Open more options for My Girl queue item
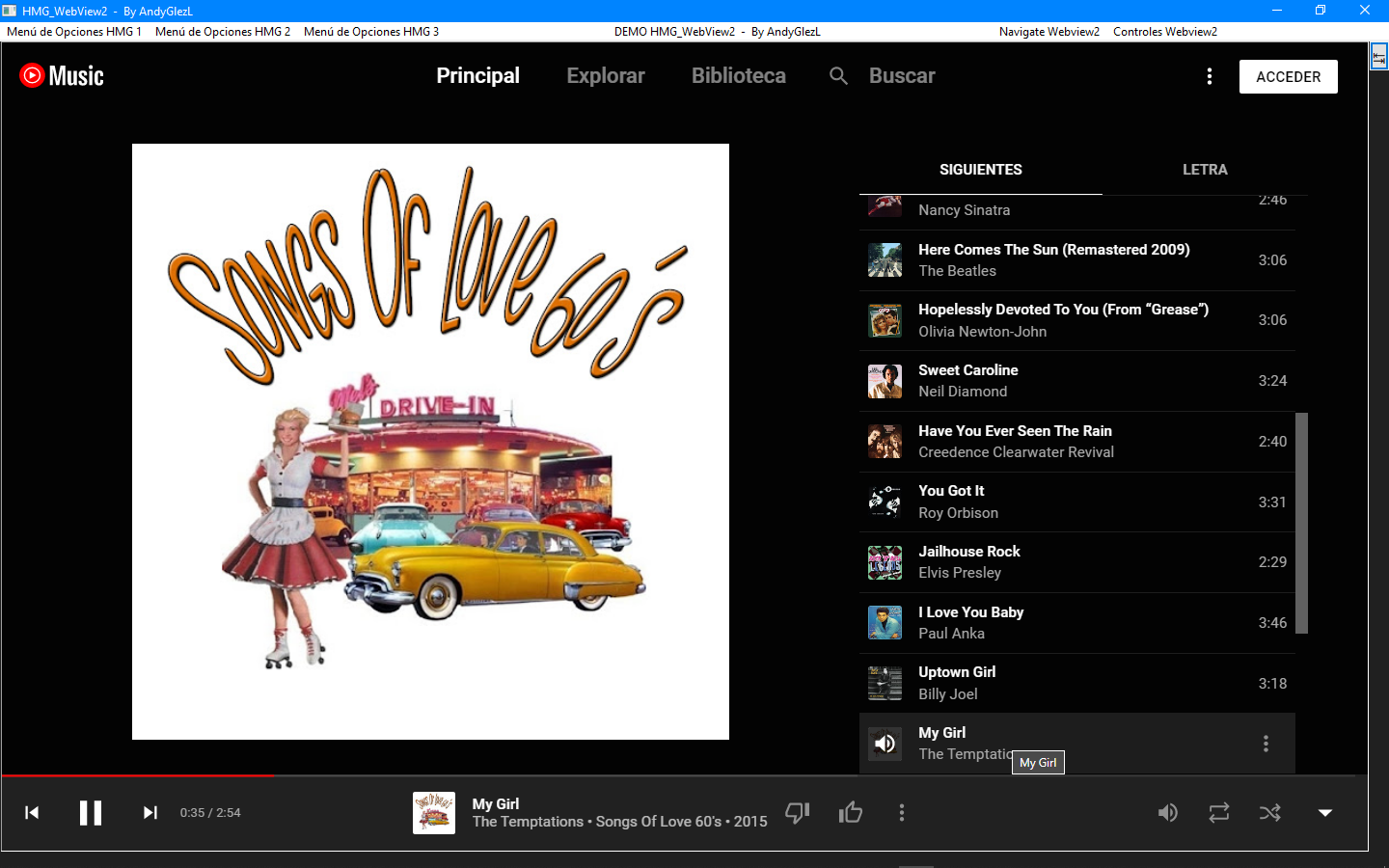1389x868 pixels. pyautogui.click(x=1266, y=744)
